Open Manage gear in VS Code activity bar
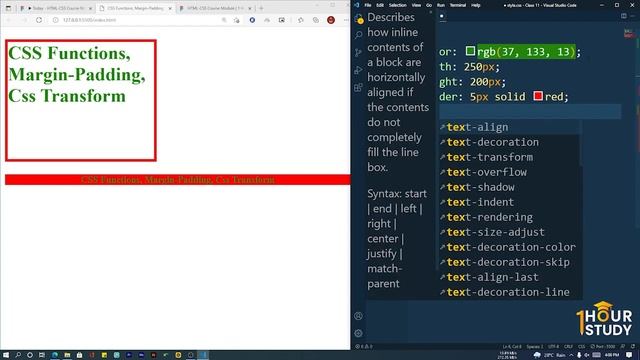640x360 pixels. [x=358, y=333]
